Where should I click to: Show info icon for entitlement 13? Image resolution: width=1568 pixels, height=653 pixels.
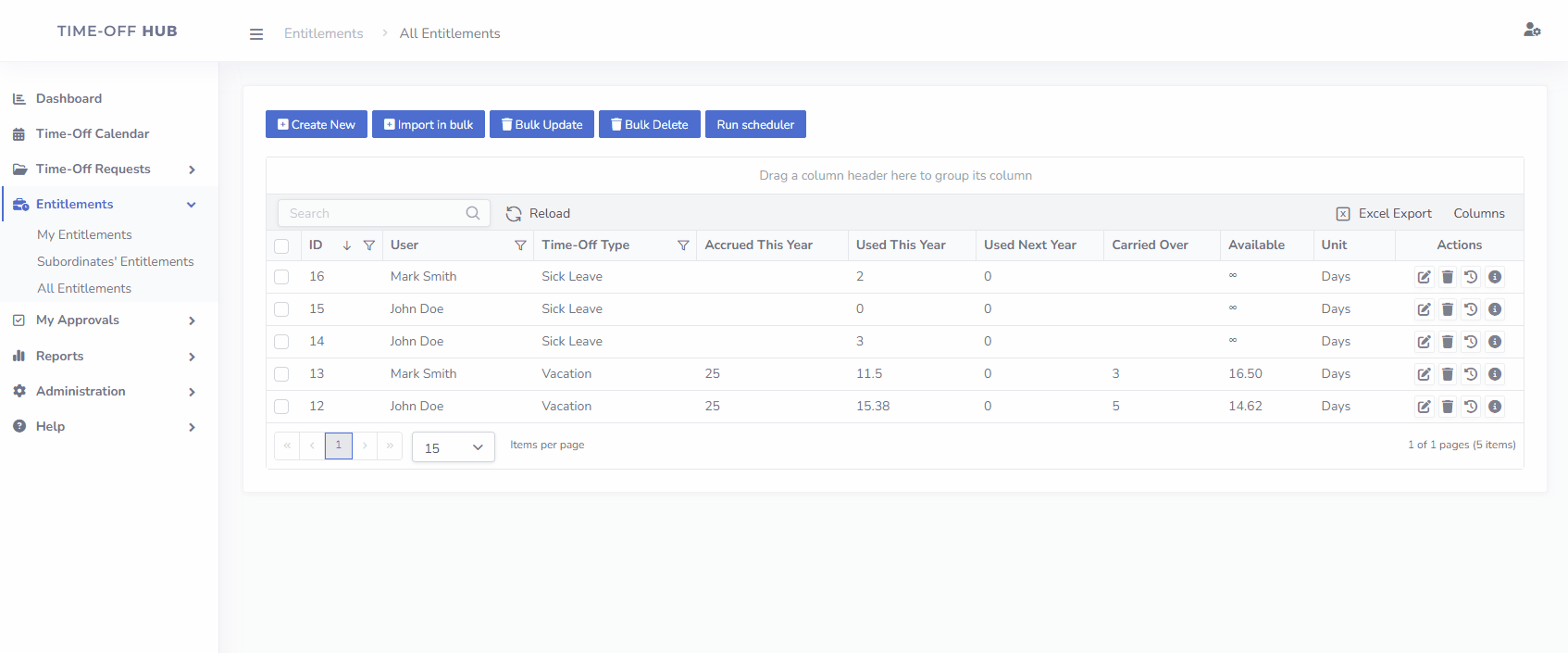click(1495, 374)
